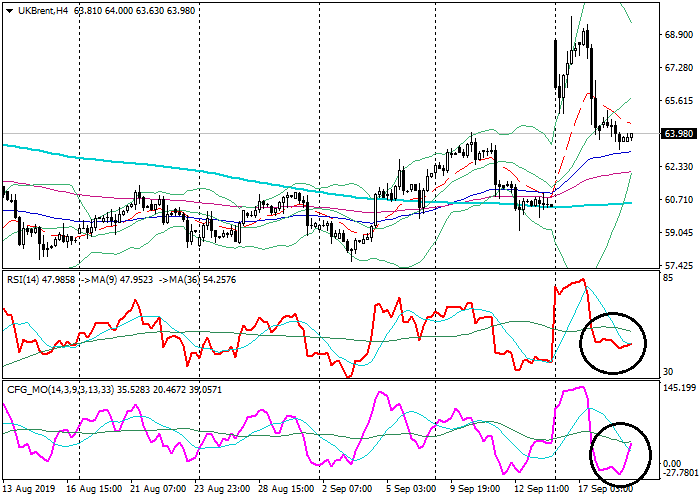Click the 57.425 price axis label

coord(677,266)
